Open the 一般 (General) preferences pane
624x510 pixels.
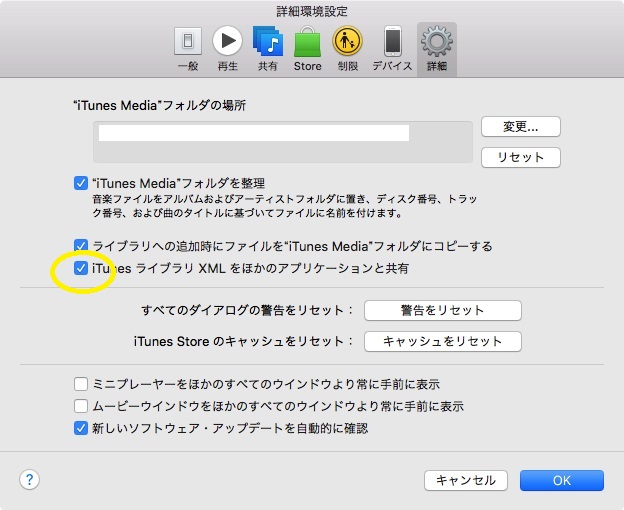coord(188,49)
